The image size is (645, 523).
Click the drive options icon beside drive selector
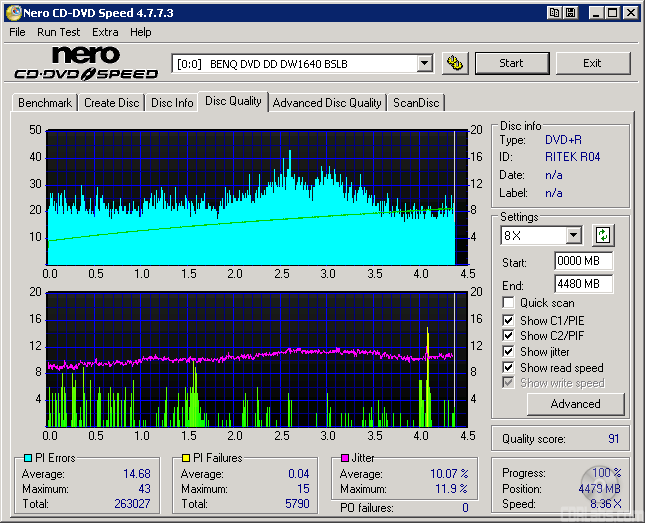(455, 63)
